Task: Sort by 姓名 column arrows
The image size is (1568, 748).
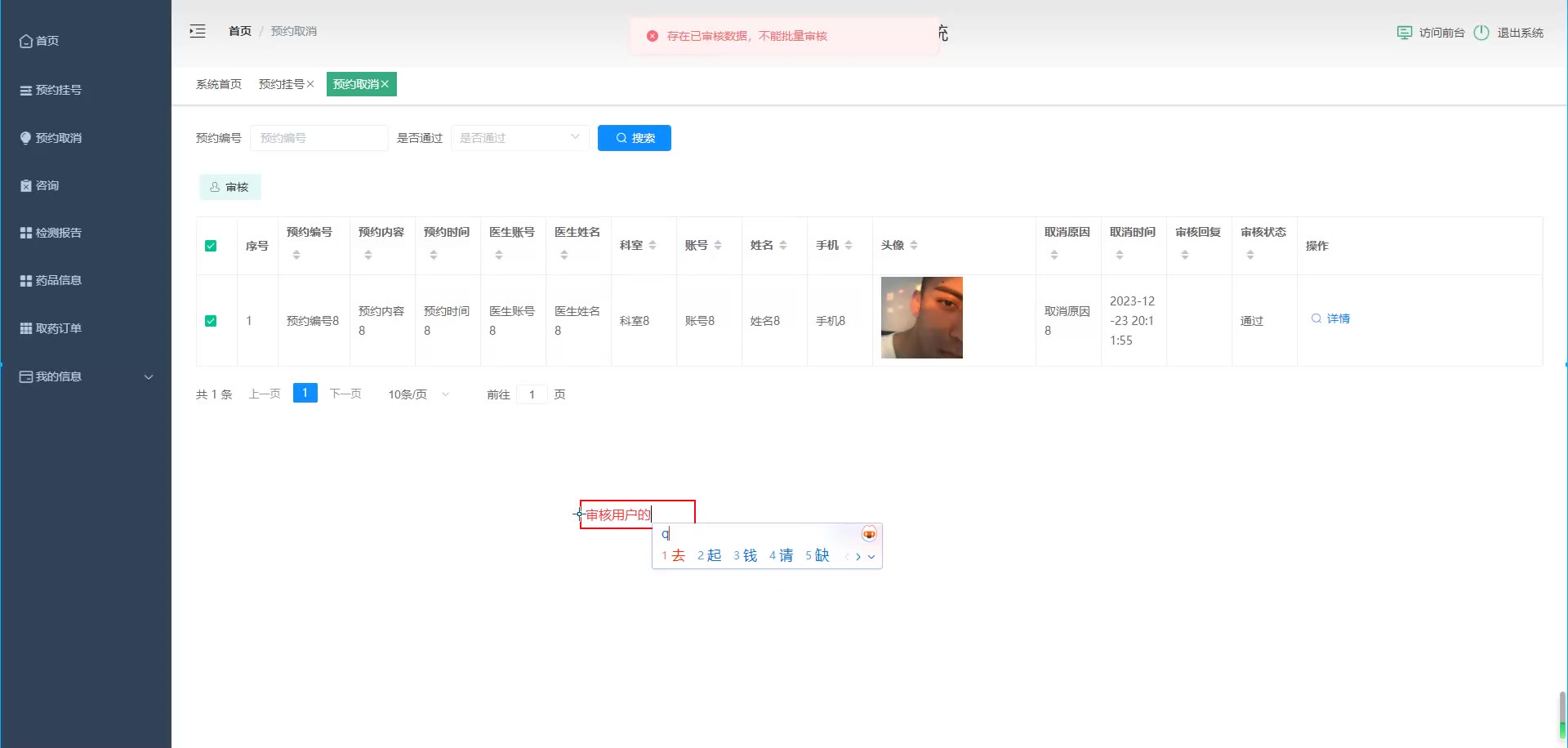Action: [x=783, y=245]
